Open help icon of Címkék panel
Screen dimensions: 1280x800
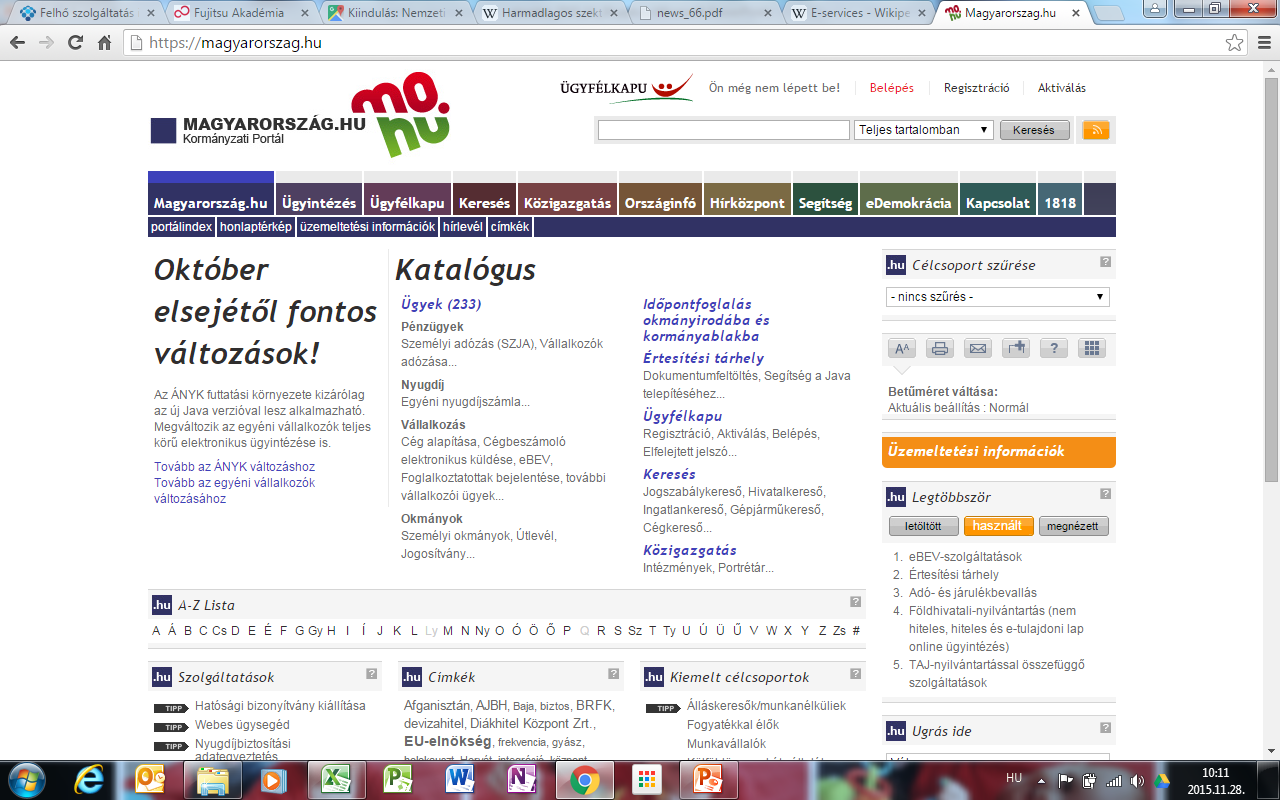tap(614, 674)
